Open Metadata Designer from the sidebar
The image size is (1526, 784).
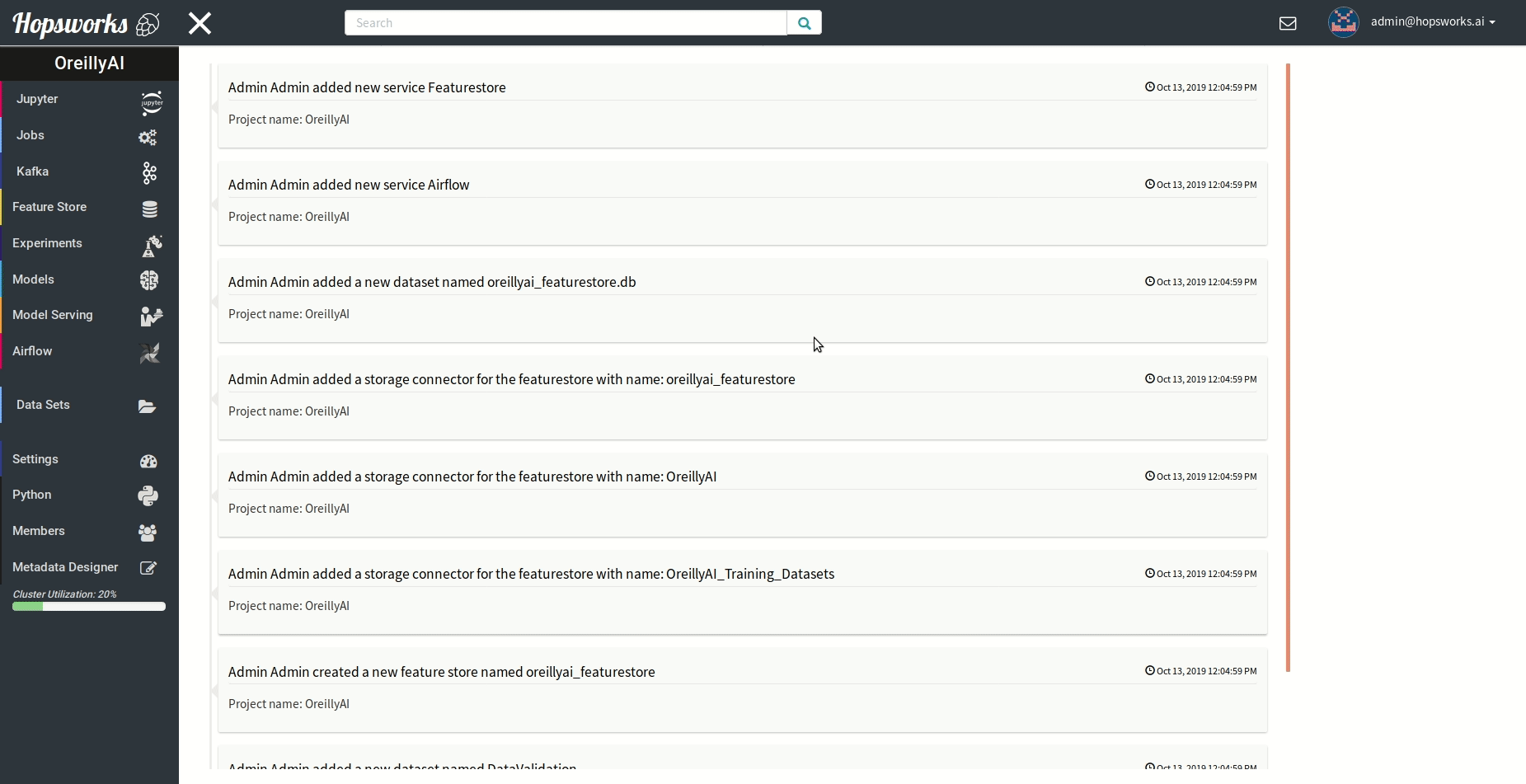[65, 567]
